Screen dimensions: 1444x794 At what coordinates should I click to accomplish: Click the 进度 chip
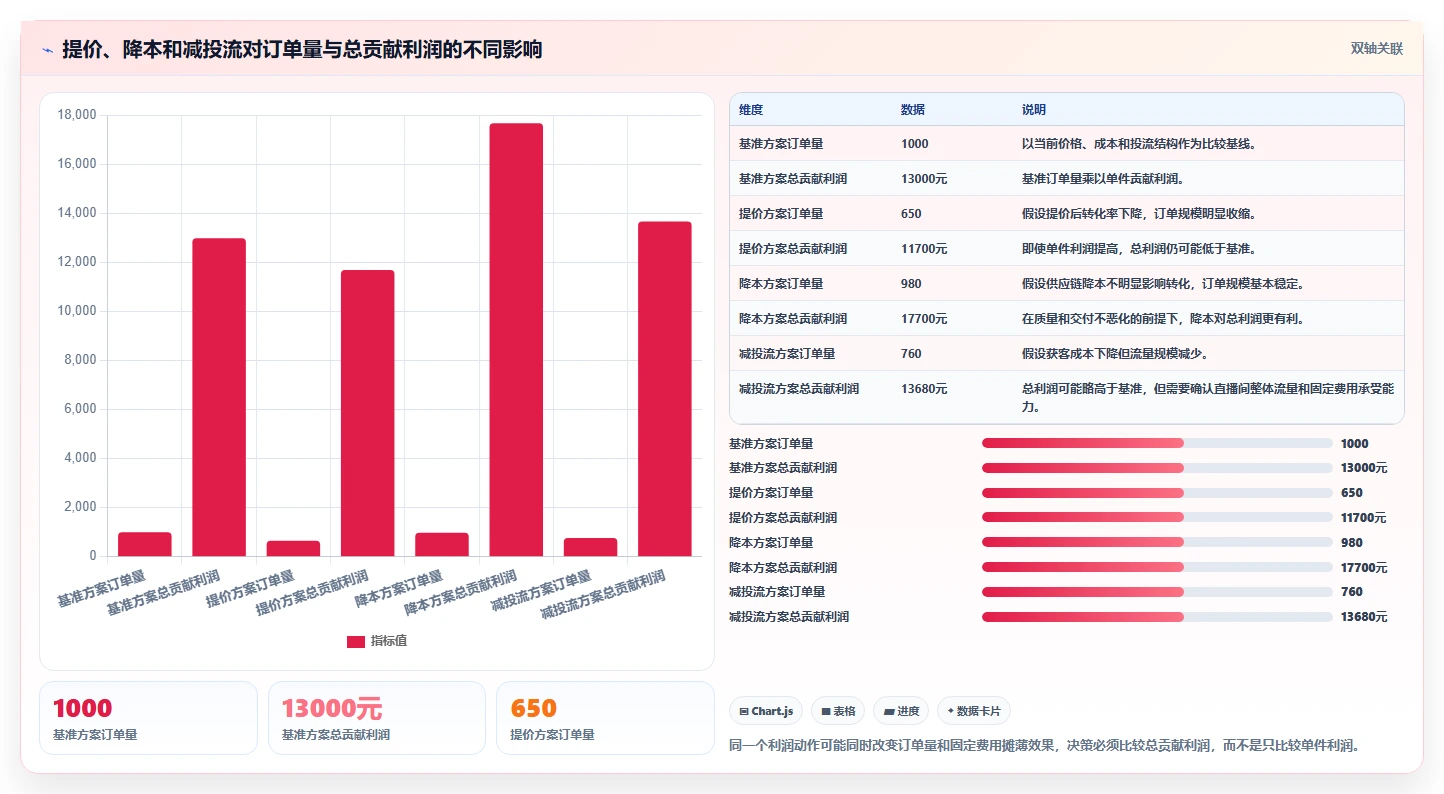point(901,711)
